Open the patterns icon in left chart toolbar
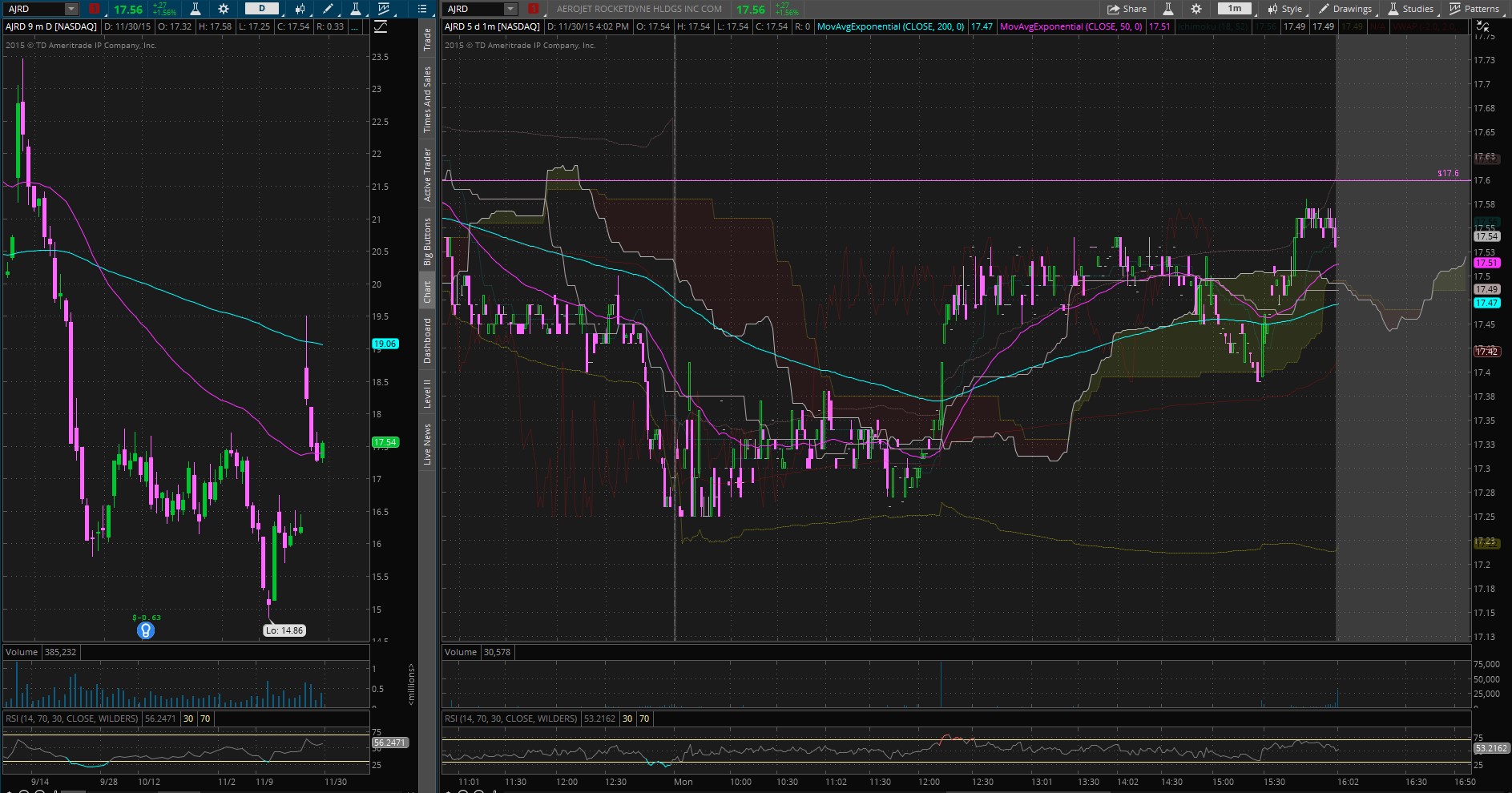The image size is (1512, 793). point(384,9)
